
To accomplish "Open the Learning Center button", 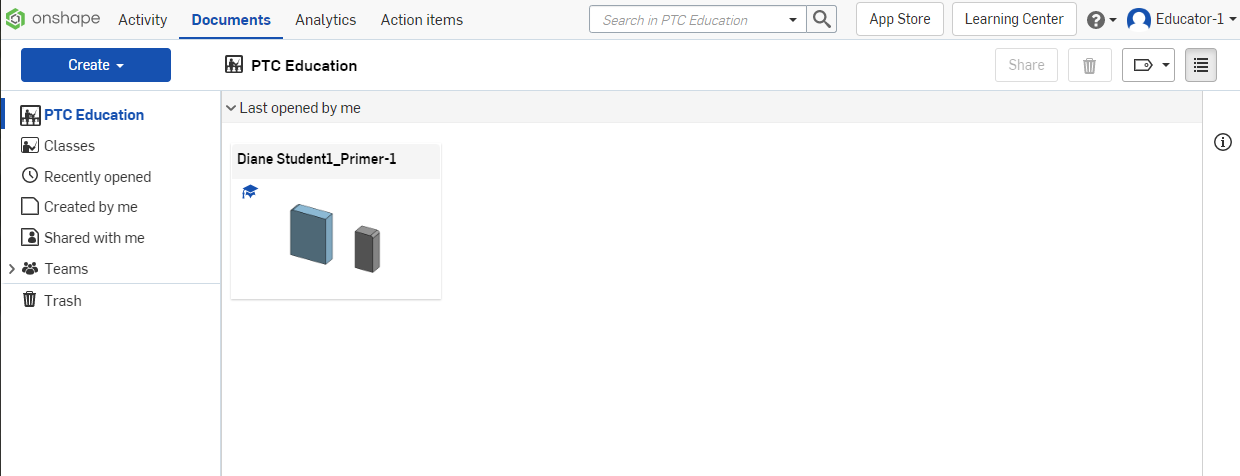I will click(x=1014, y=19).
